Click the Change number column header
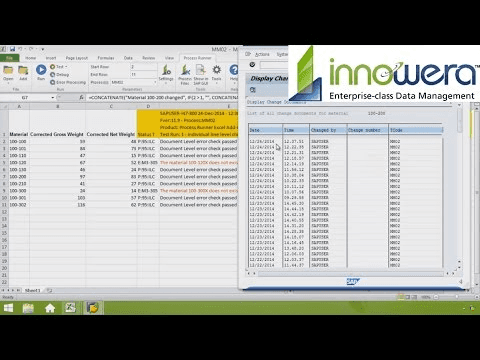This screenshot has height=360, width=480. point(368,130)
